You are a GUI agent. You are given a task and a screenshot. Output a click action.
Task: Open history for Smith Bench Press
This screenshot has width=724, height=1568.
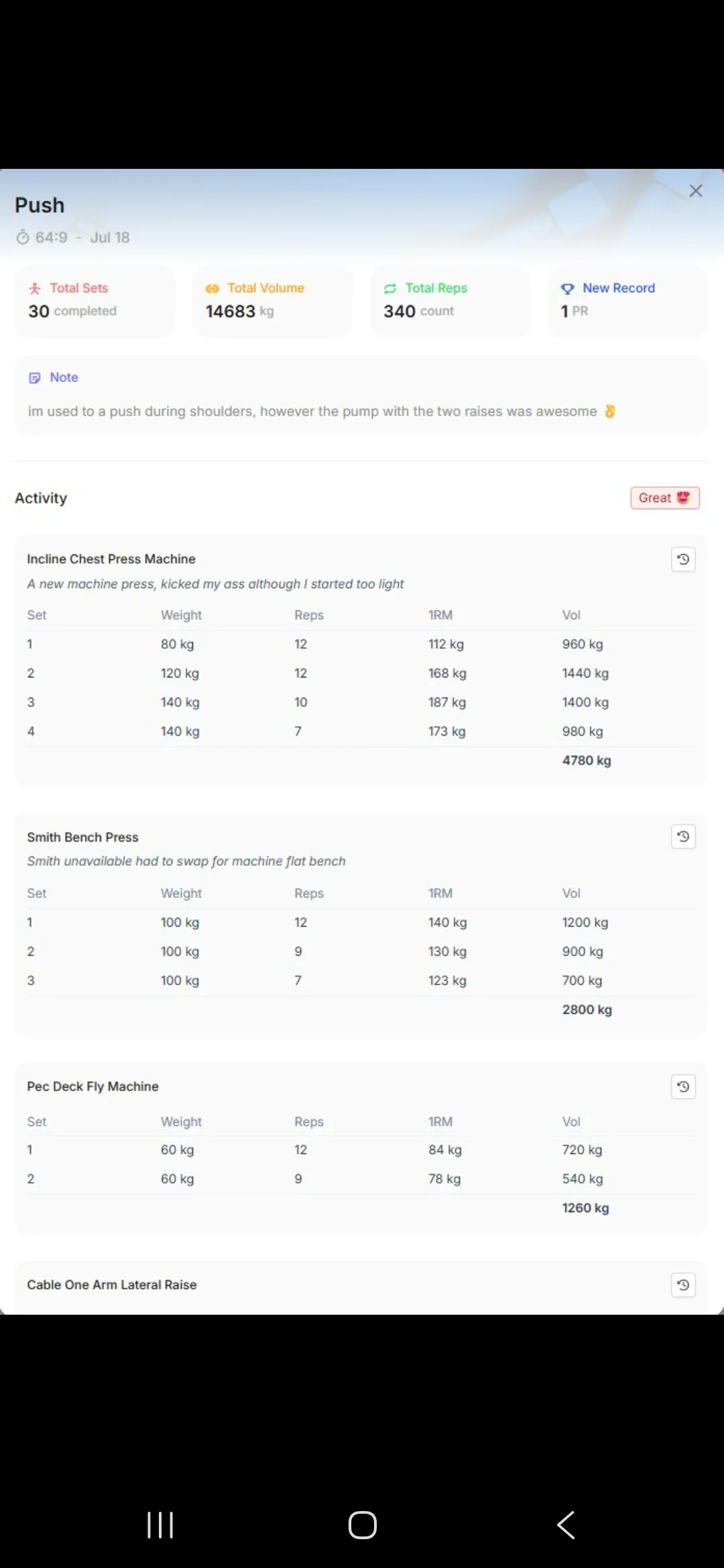(x=683, y=836)
